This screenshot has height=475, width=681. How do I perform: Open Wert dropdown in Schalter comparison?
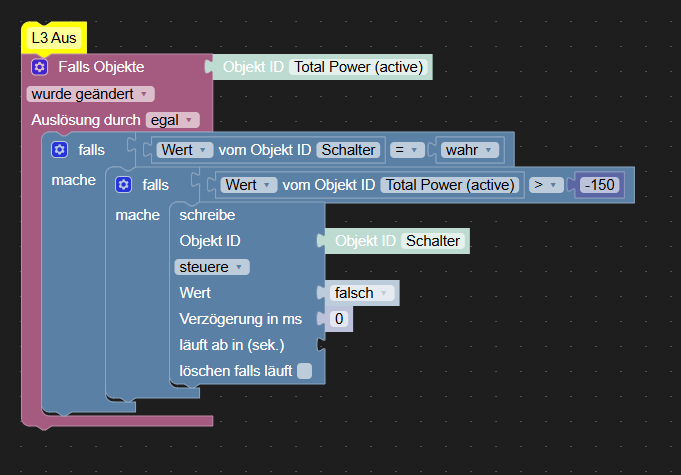pyautogui.click(x=187, y=150)
